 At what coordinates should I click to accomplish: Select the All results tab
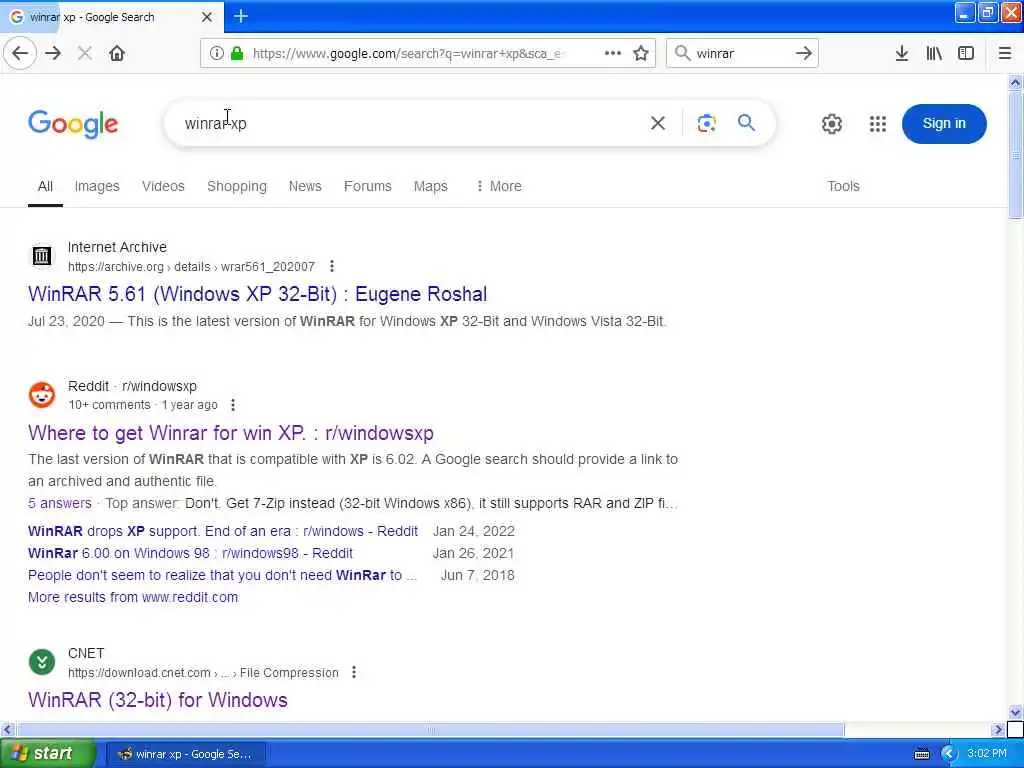[x=45, y=186]
